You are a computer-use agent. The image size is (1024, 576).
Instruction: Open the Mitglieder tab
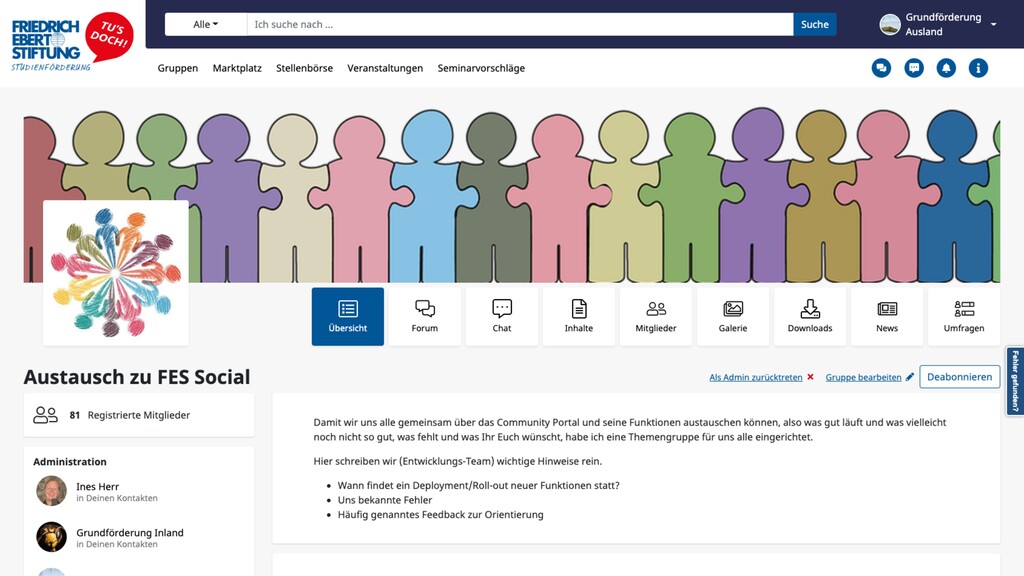tap(656, 317)
